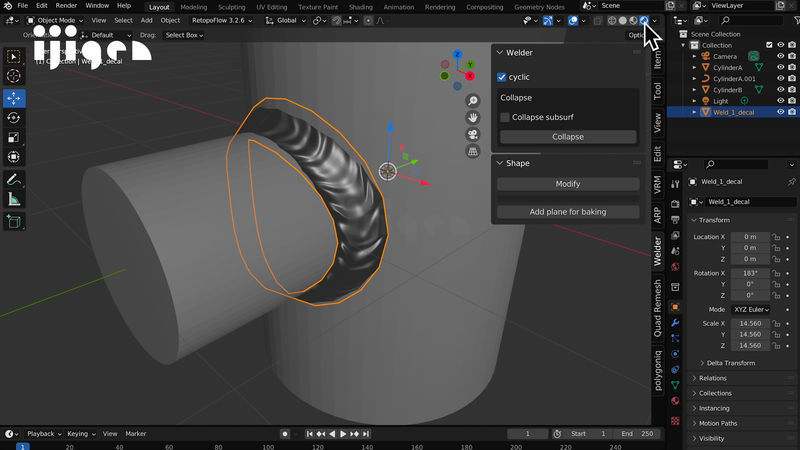Click the Rotation X value field
The width and height of the screenshot is (800, 450).
pyautogui.click(x=750, y=273)
